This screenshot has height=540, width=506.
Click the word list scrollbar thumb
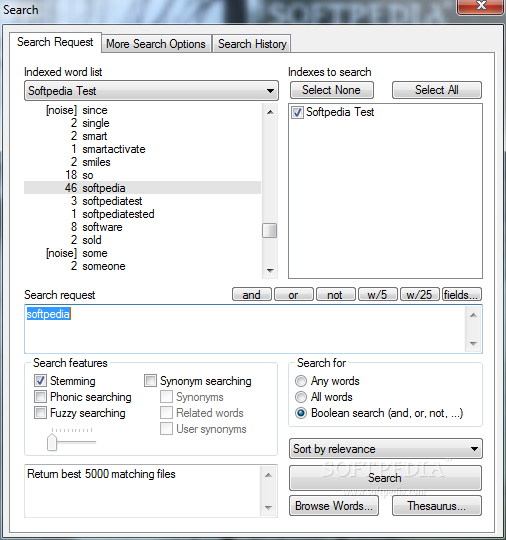click(269, 230)
